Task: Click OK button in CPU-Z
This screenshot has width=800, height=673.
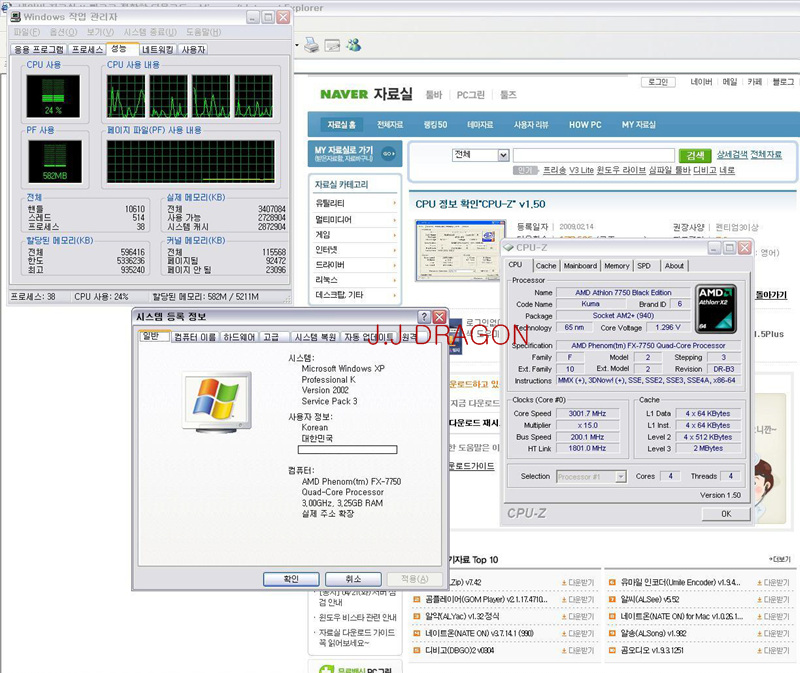Action: pyautogui.click(x=726, y=514)
